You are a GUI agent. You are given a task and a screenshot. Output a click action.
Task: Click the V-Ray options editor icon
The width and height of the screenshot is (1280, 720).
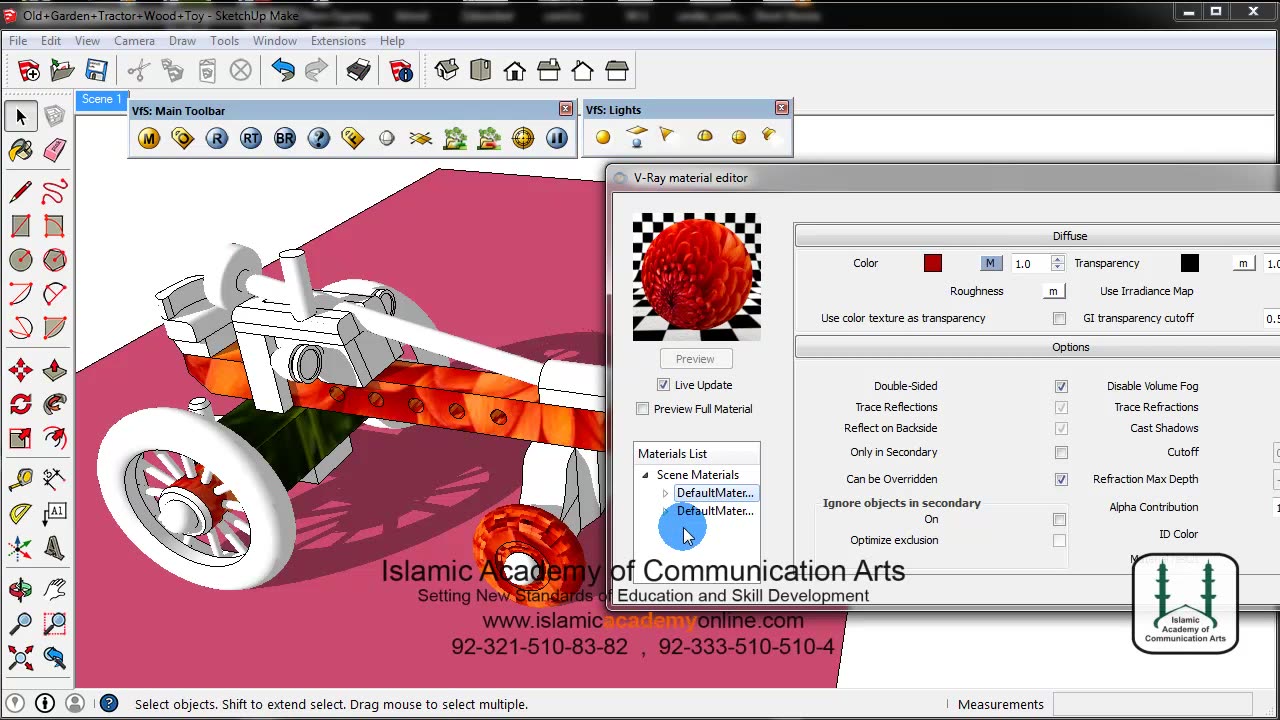(x=183, y=139)
